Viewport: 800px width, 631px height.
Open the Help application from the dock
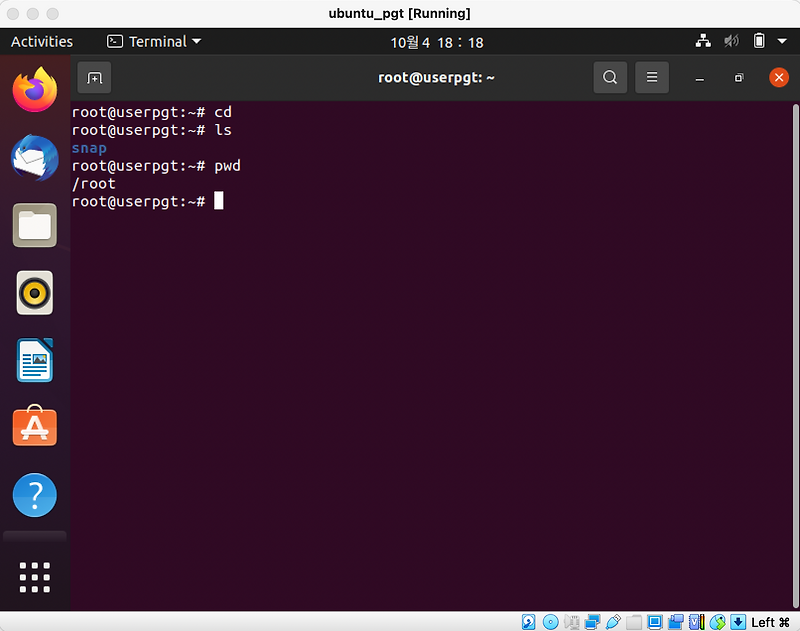coord(34,494)
